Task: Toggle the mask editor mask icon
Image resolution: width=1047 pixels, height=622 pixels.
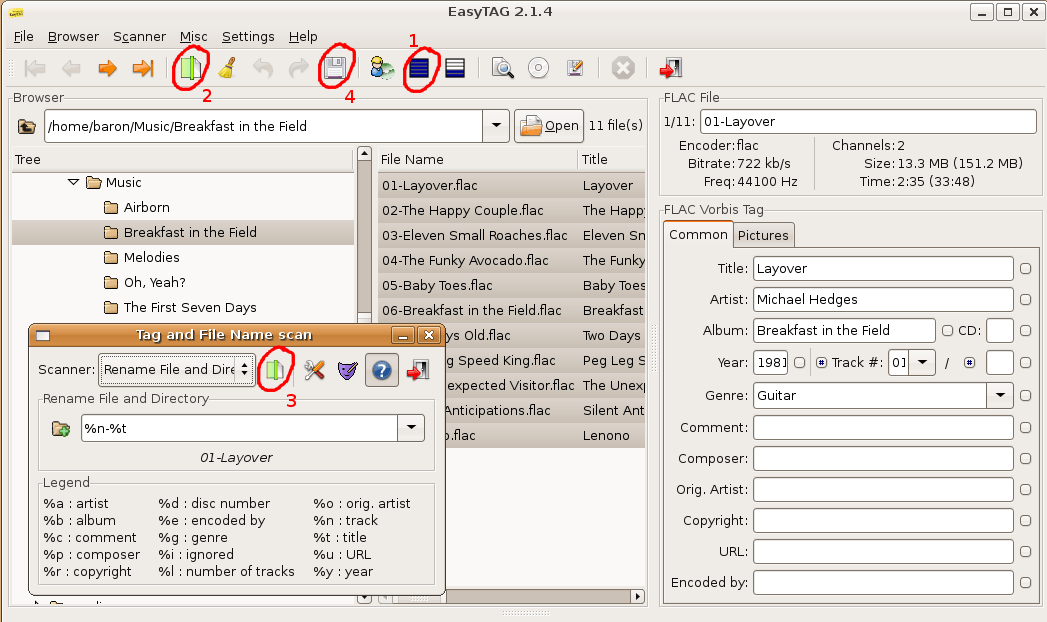Action: pyautogui.click(x=347, y=370)
